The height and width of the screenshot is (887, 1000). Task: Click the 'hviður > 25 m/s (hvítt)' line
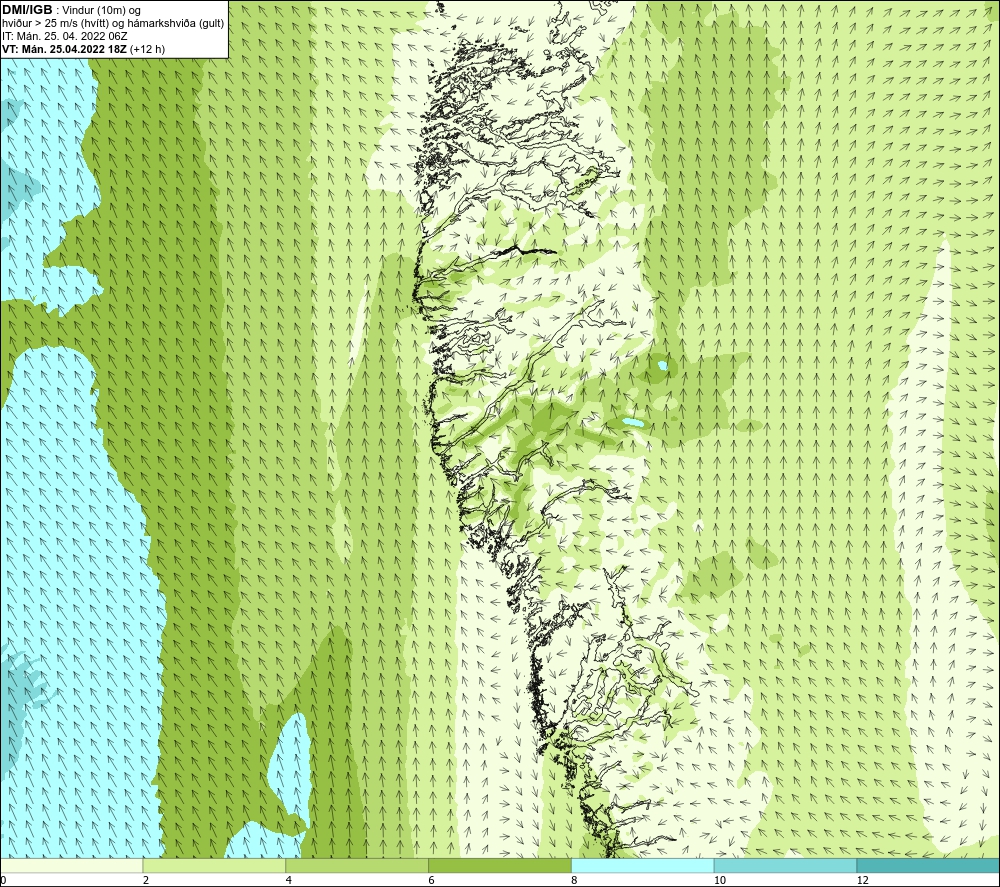point(113,24)
